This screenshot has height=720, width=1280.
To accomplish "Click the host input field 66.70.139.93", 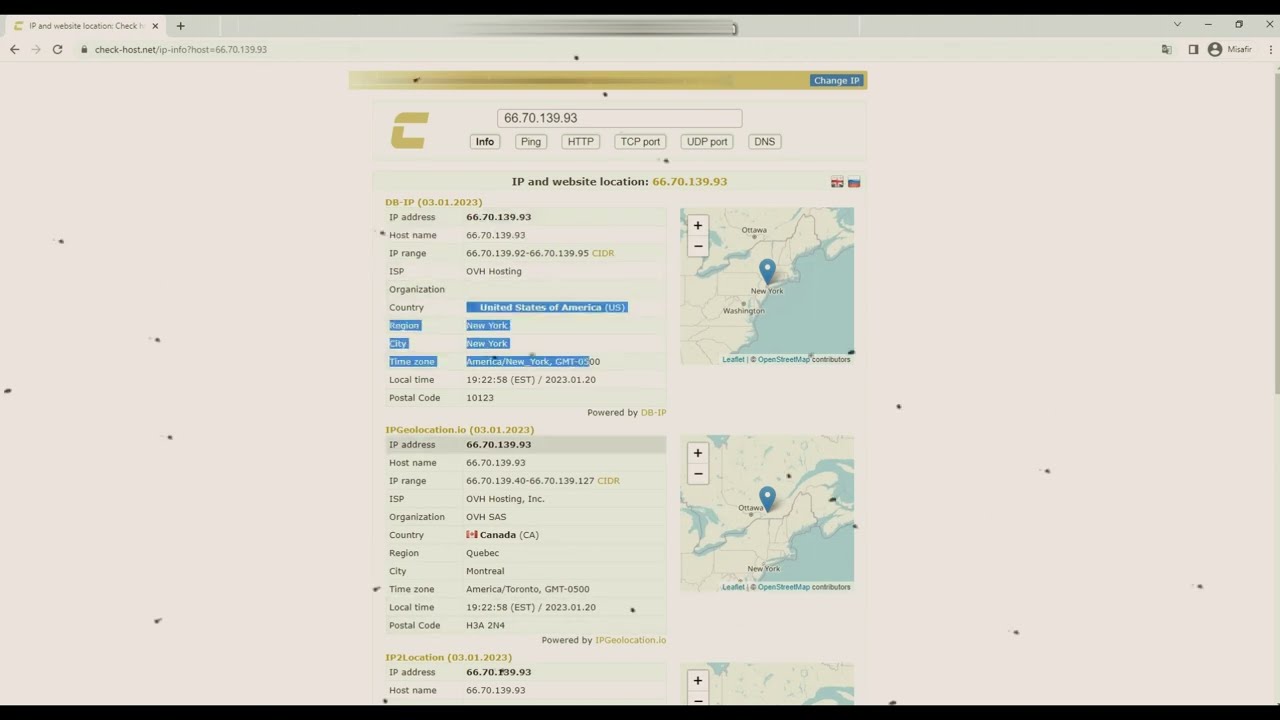I will 620,118.
